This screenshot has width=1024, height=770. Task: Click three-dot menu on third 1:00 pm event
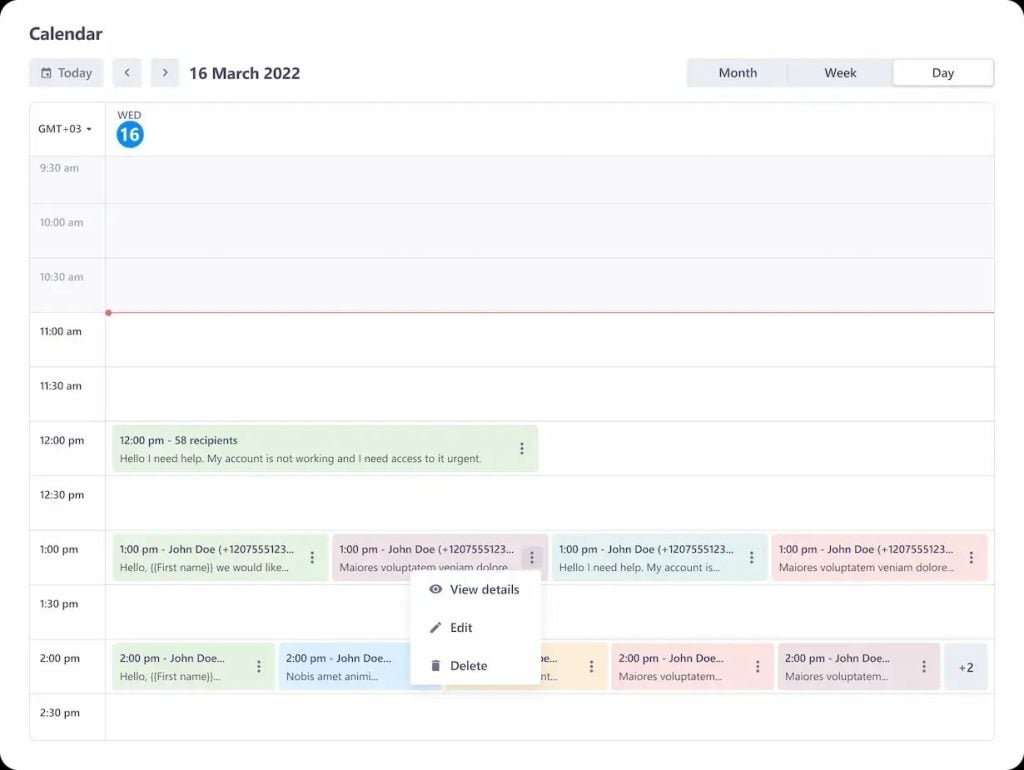point(751,558)
